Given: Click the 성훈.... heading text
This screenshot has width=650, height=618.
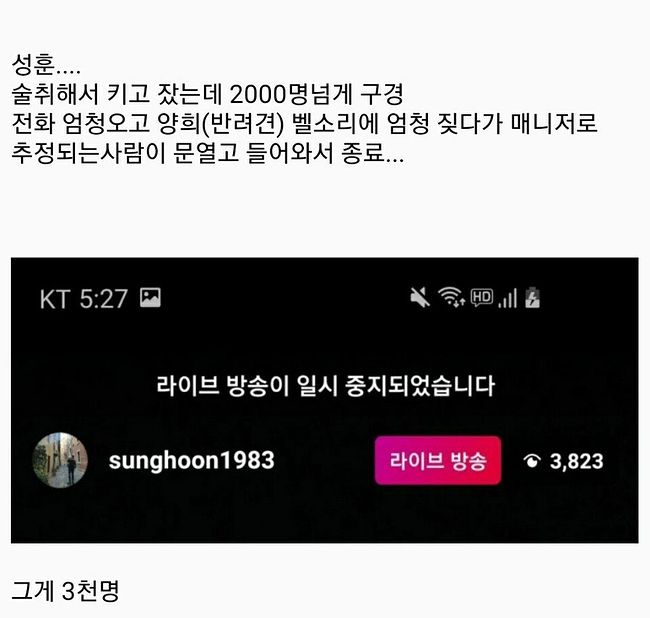Looking at the screenshot, I should tap(46, 65).
